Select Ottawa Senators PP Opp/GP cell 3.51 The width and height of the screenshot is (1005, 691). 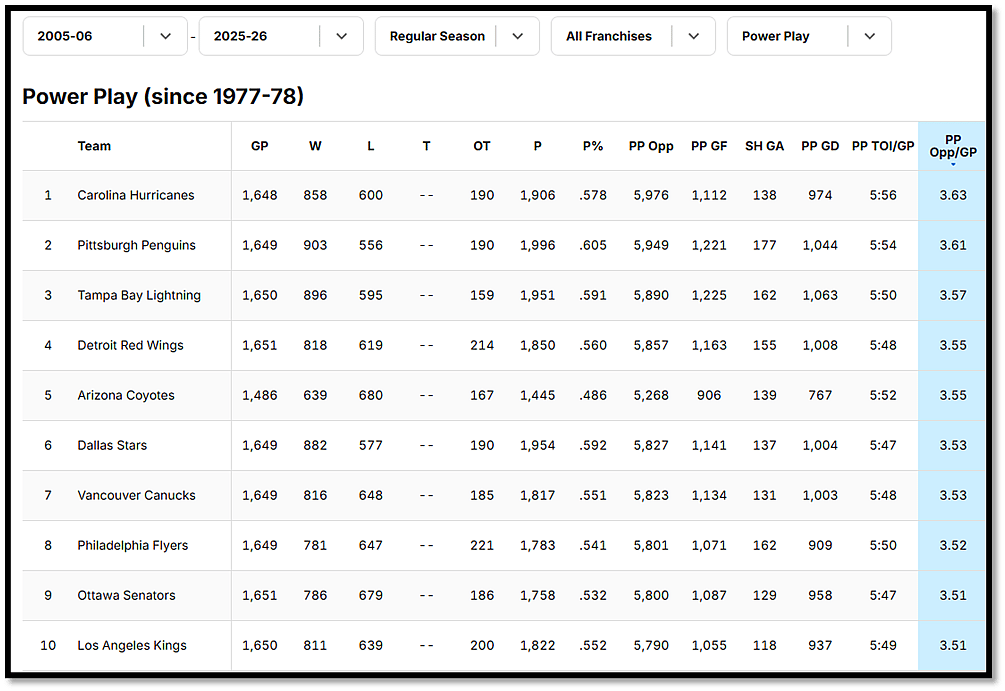click(x=952, y=595)
